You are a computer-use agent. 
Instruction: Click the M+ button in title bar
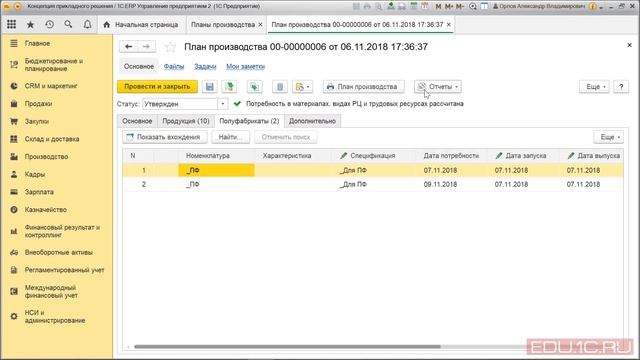(x=449, y=7)
